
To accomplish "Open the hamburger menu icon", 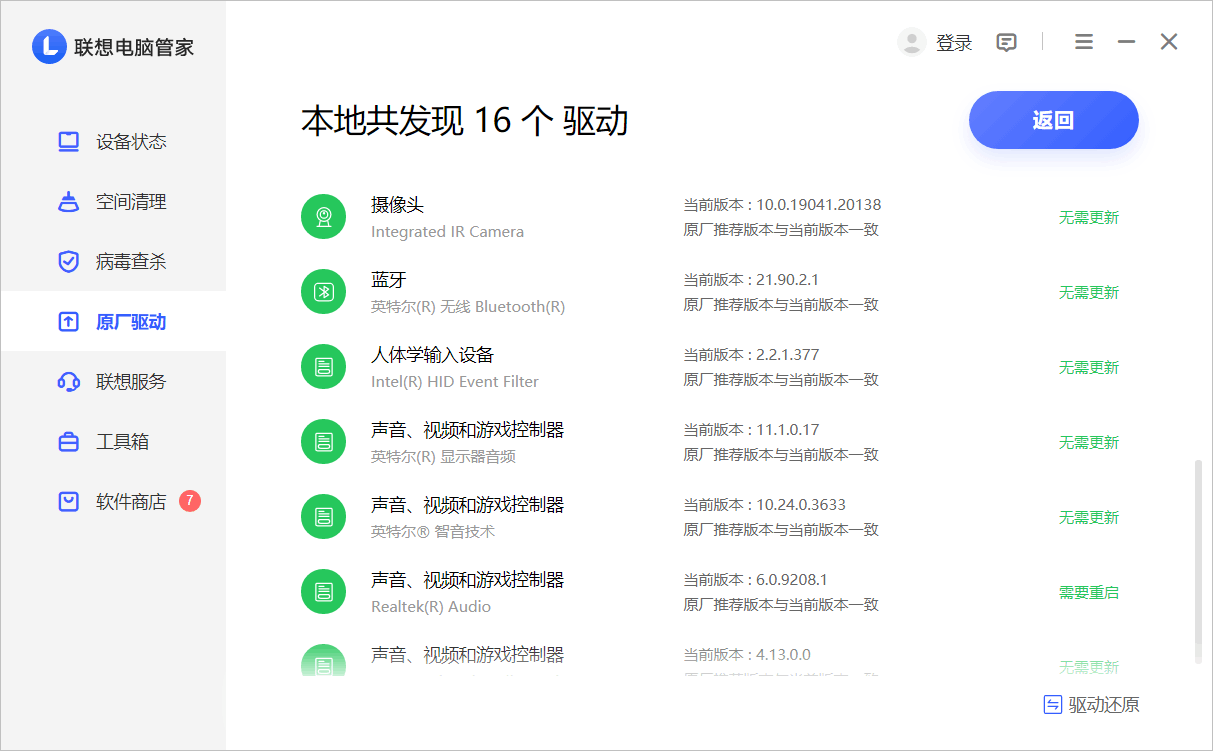I will point(1084,42).
